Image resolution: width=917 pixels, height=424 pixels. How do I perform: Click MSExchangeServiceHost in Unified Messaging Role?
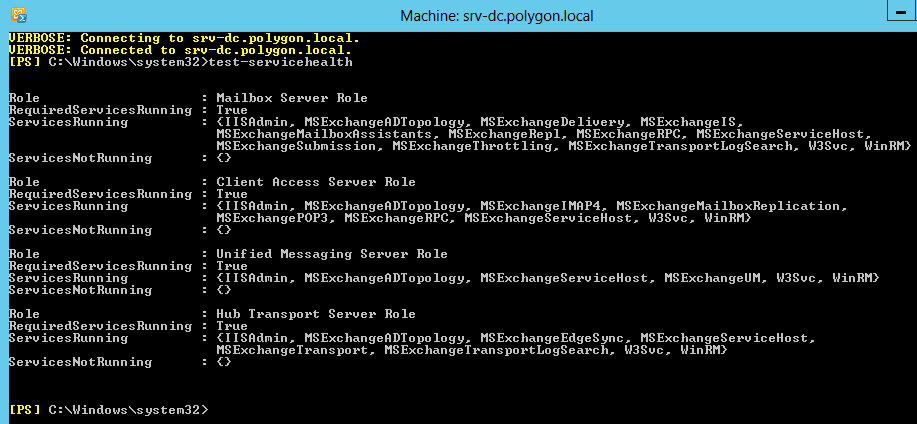pos(564,278)
